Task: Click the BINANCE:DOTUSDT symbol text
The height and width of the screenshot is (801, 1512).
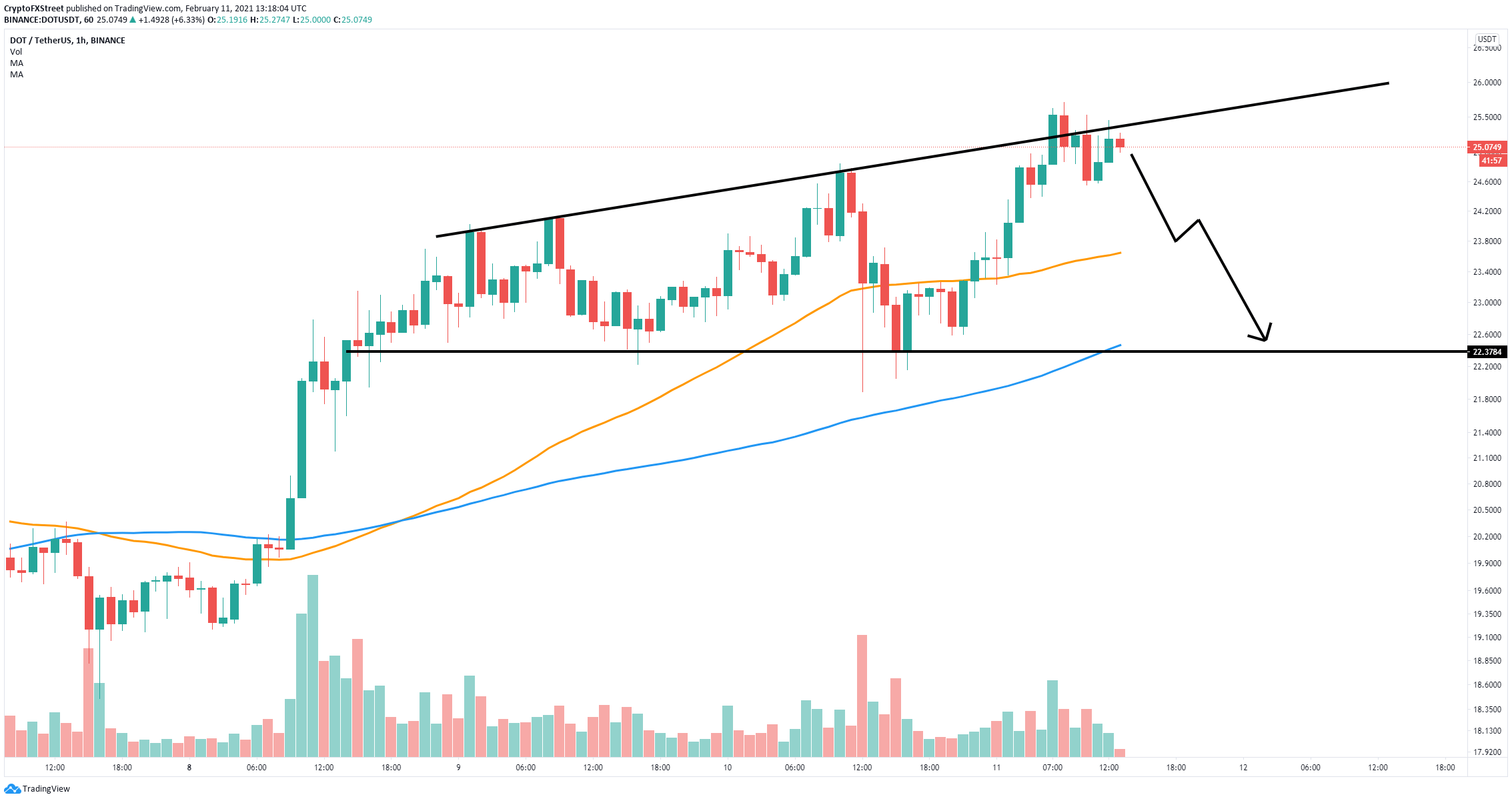Action: tap(41, 20)
